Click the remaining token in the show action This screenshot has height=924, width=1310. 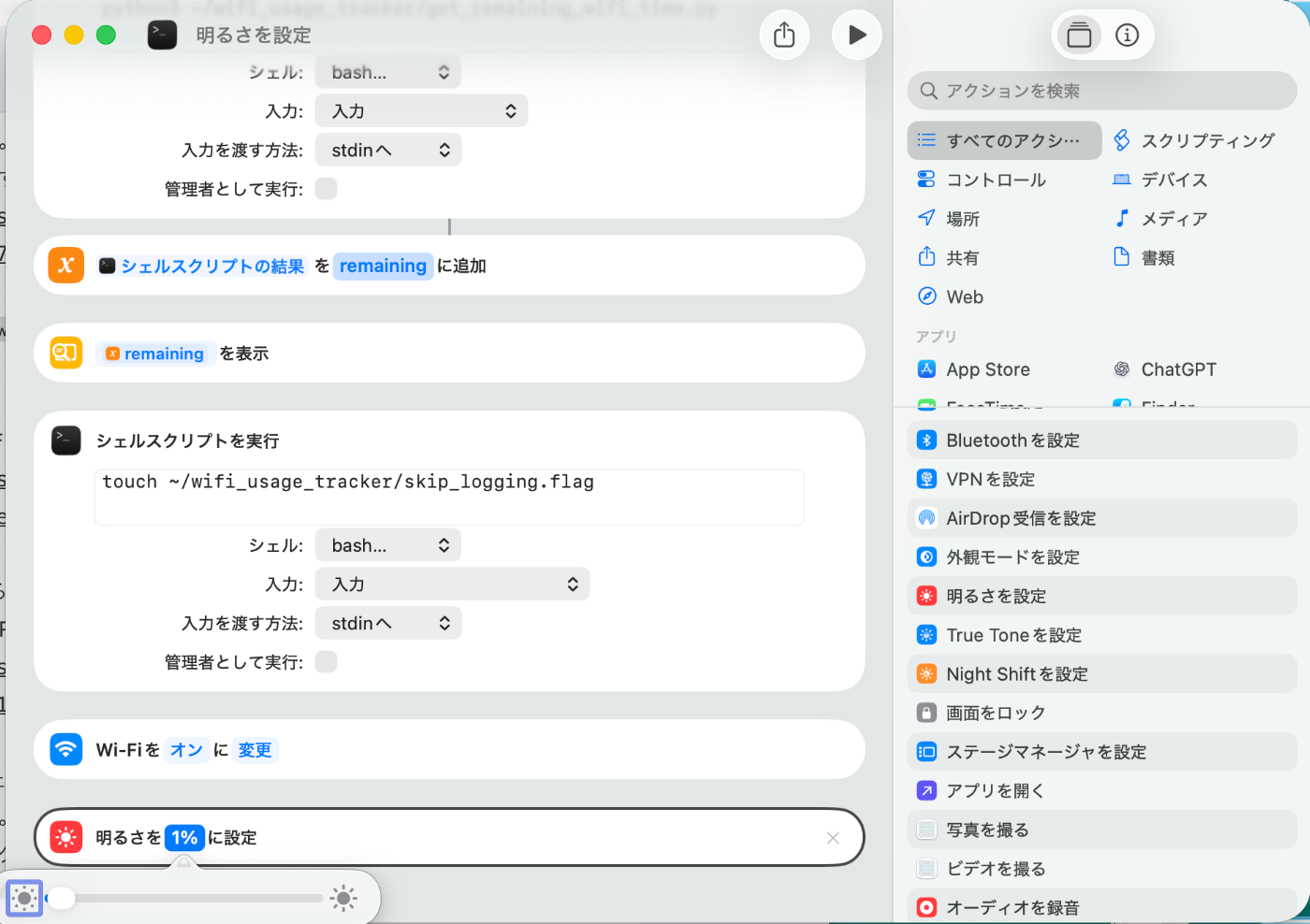click(154, 354)
